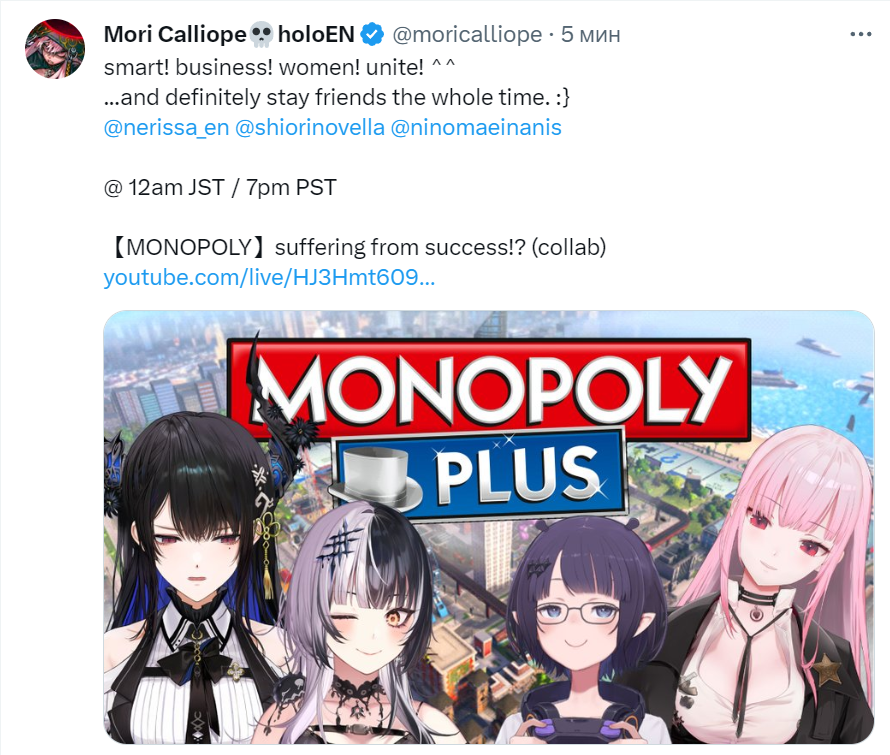Click the 'suffering from success!? (collab)' title text

pos(440,248)
